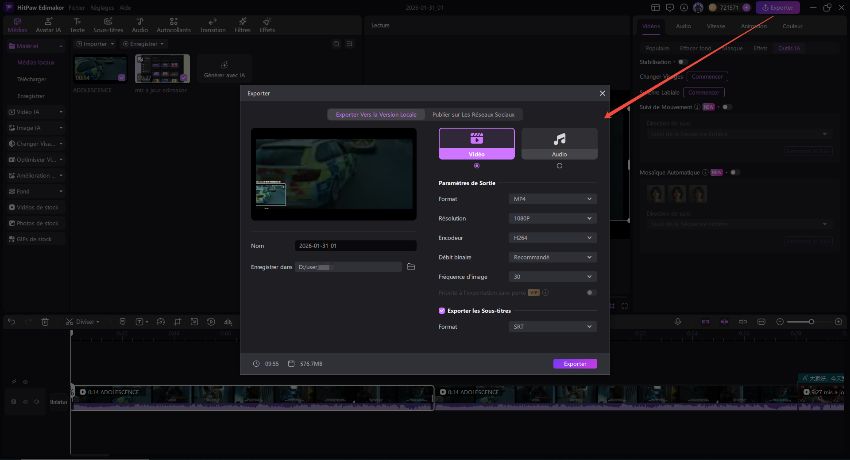Click the Enregistrer dans path field
The image size is (850, 460).
pos(348,267)
